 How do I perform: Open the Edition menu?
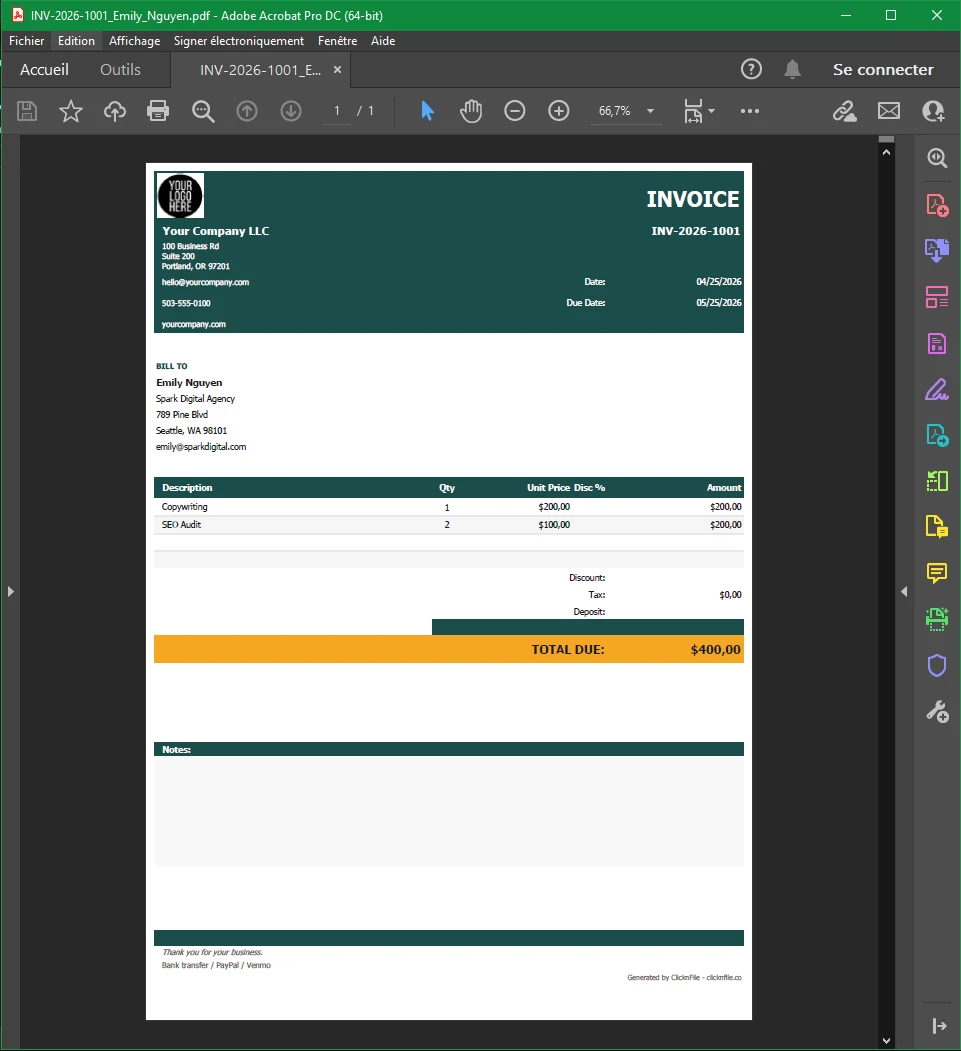click(x=76, y=41)
